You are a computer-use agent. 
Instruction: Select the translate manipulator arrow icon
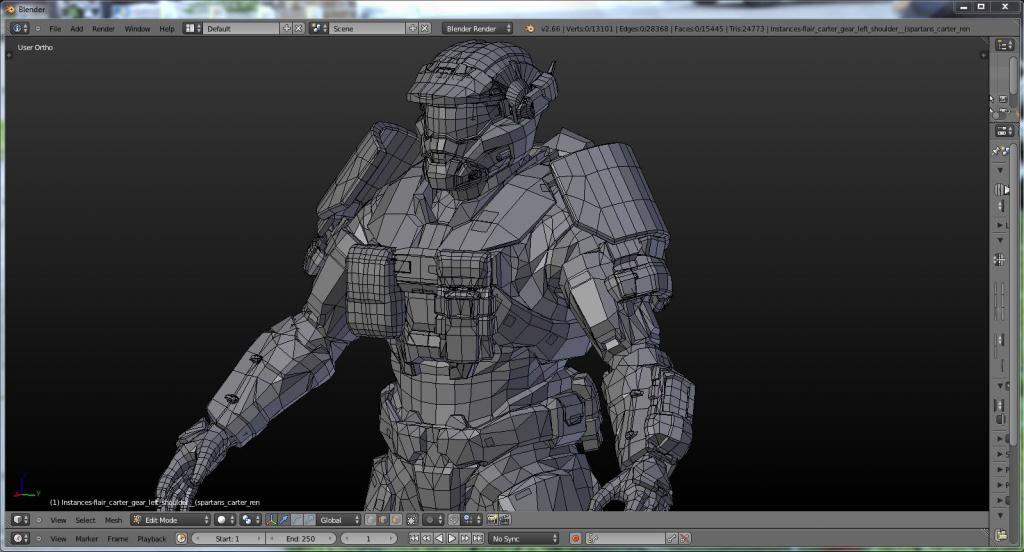pyautogui.click(x=283, y=520)
